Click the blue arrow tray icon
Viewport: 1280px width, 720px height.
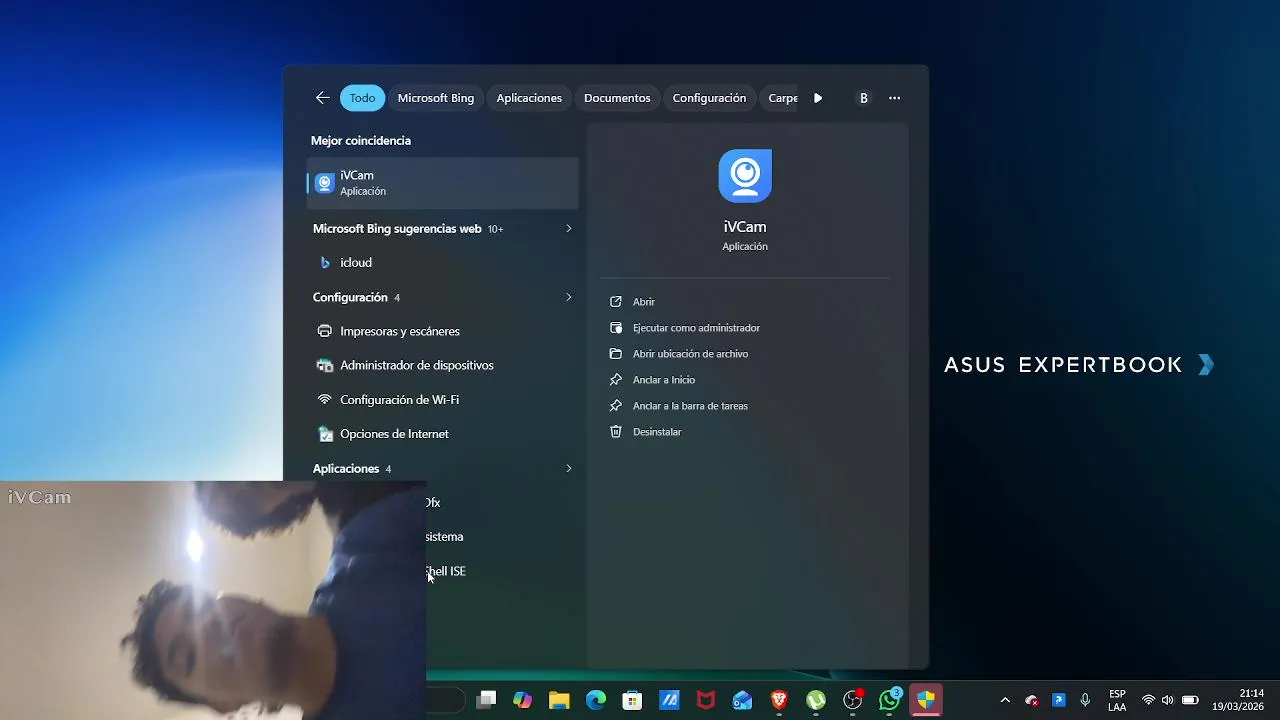coord(1059,700)
